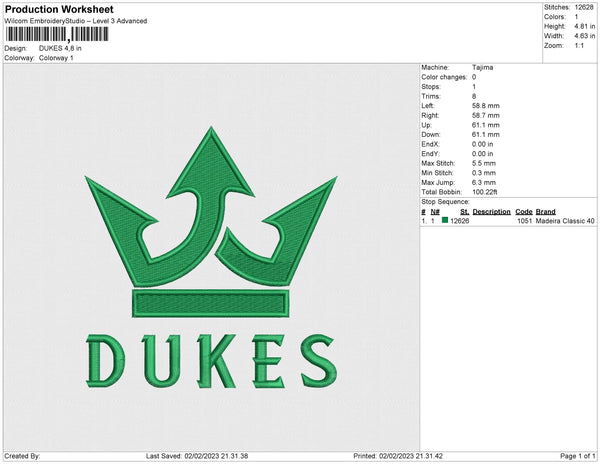Screen dimensions: 600x464
Task: Click the green thread color swatch
Action: point(445,220)
